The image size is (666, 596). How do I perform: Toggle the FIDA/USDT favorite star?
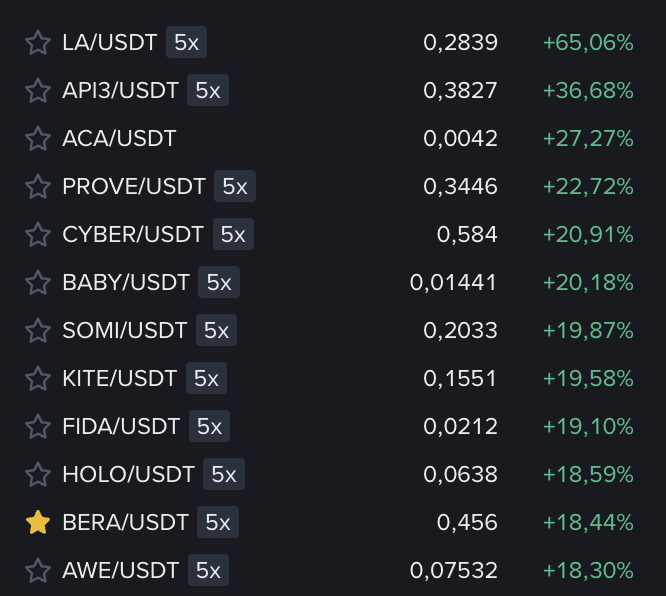[38, 427]
